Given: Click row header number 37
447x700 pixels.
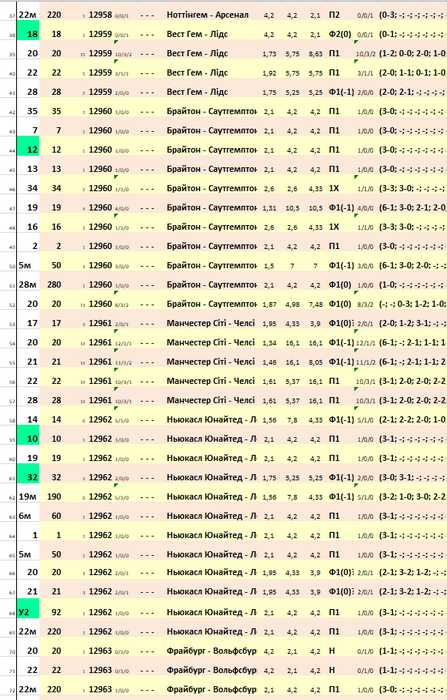Looking at the screenshot, I should click(12, 16).
